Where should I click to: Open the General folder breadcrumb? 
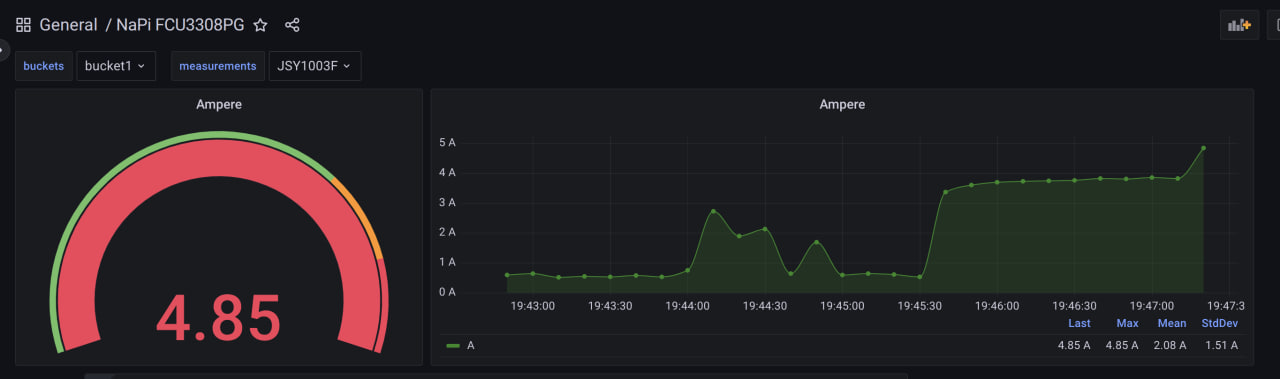(68, 25)
